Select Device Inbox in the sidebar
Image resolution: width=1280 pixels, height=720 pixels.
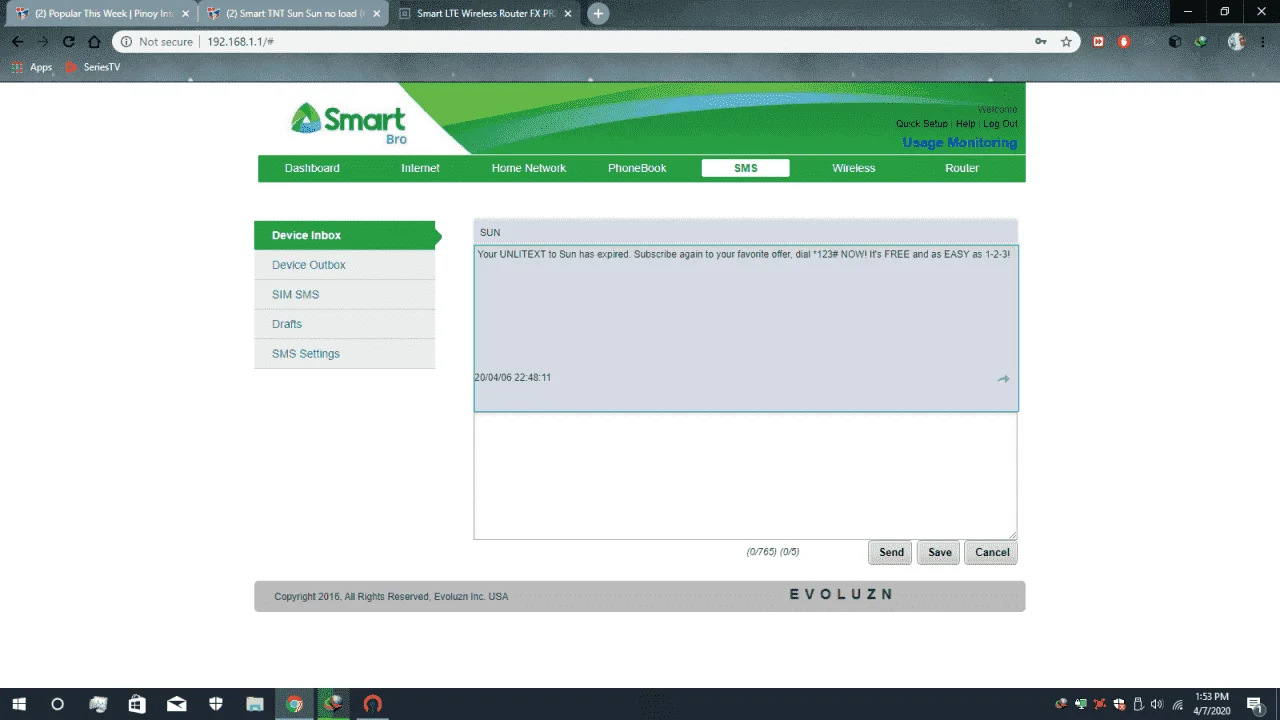[345, 235]
